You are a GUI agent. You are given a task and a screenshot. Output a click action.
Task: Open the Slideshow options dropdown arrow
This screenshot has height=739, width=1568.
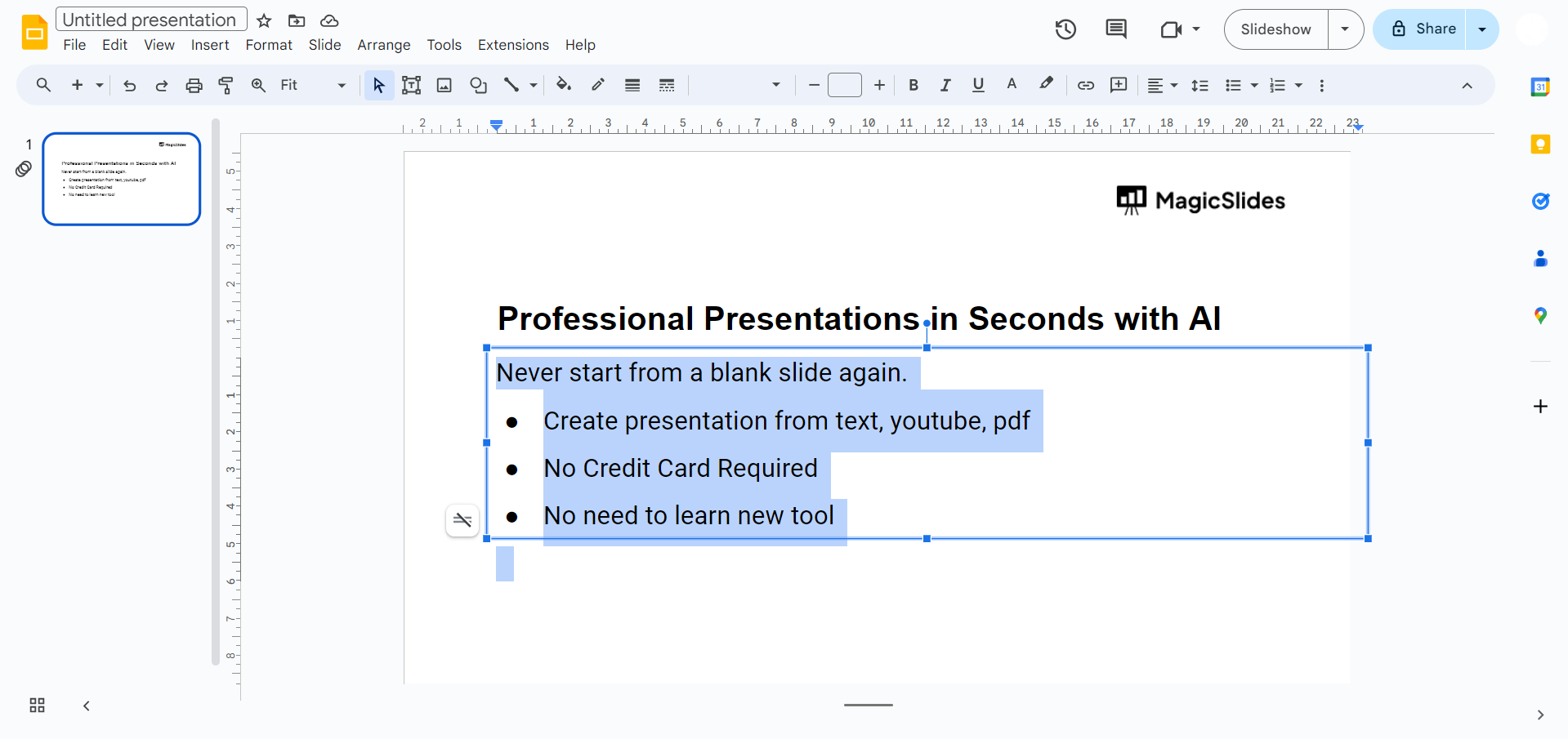point(1345,29)
